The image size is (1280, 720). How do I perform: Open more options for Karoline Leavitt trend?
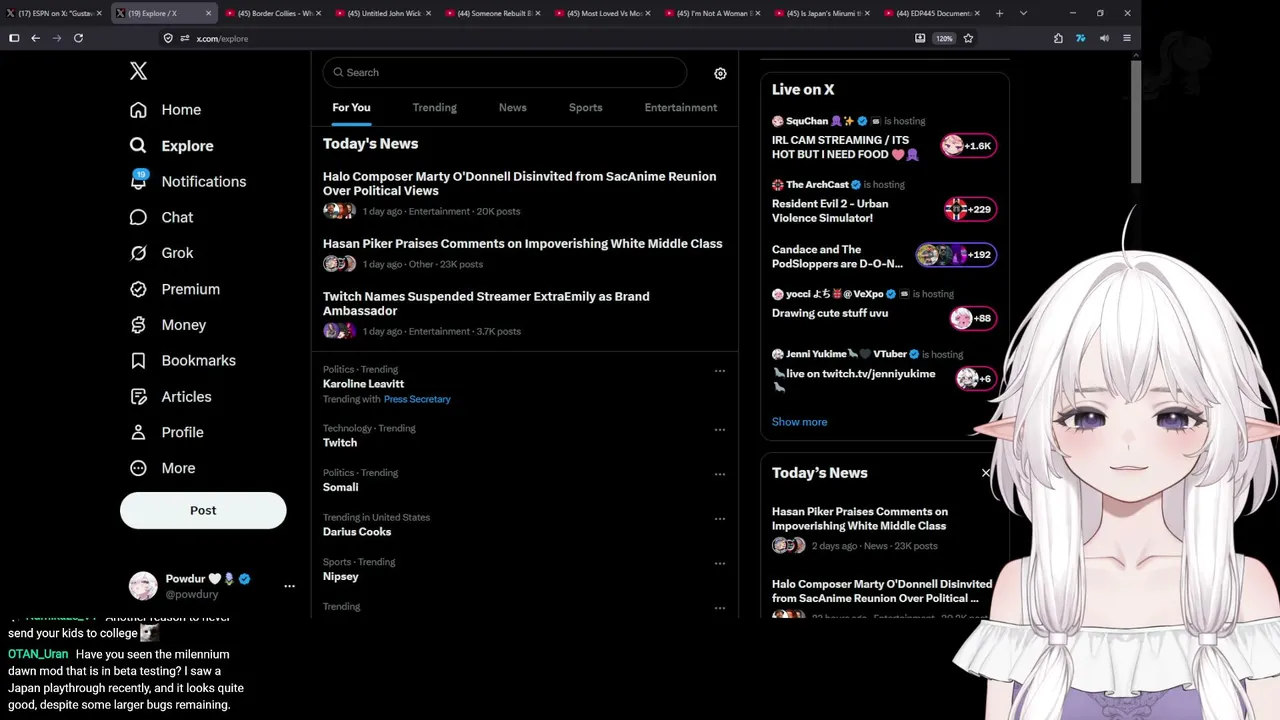(x=719, y=371)
